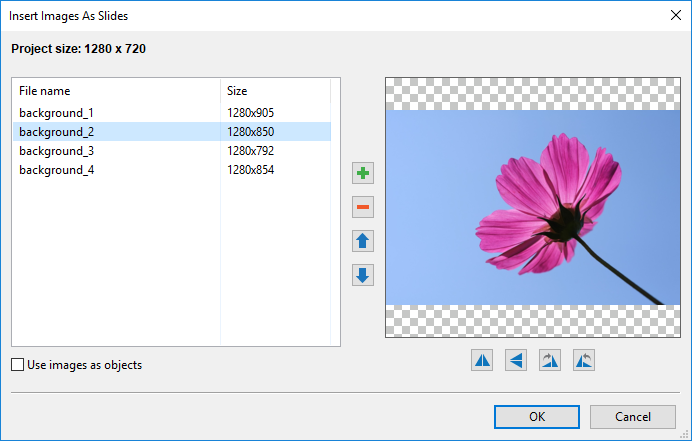
Task: Click the green plus add image icon
Action: tap(363, 173)
